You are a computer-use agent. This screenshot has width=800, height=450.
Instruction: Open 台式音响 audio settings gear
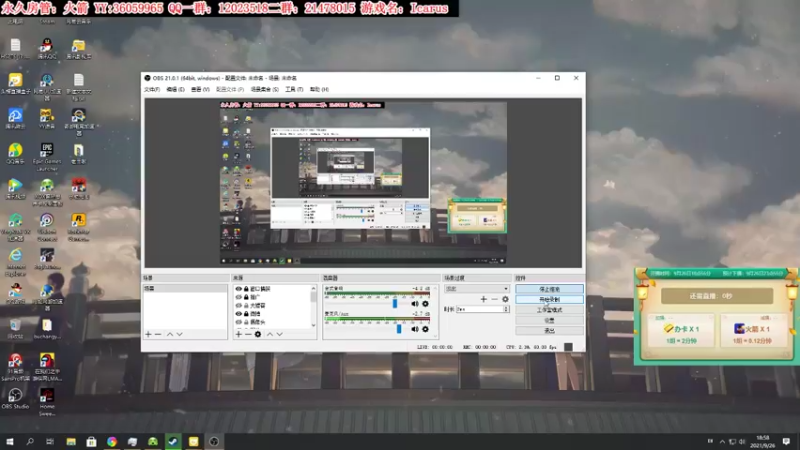coord(426,304)
